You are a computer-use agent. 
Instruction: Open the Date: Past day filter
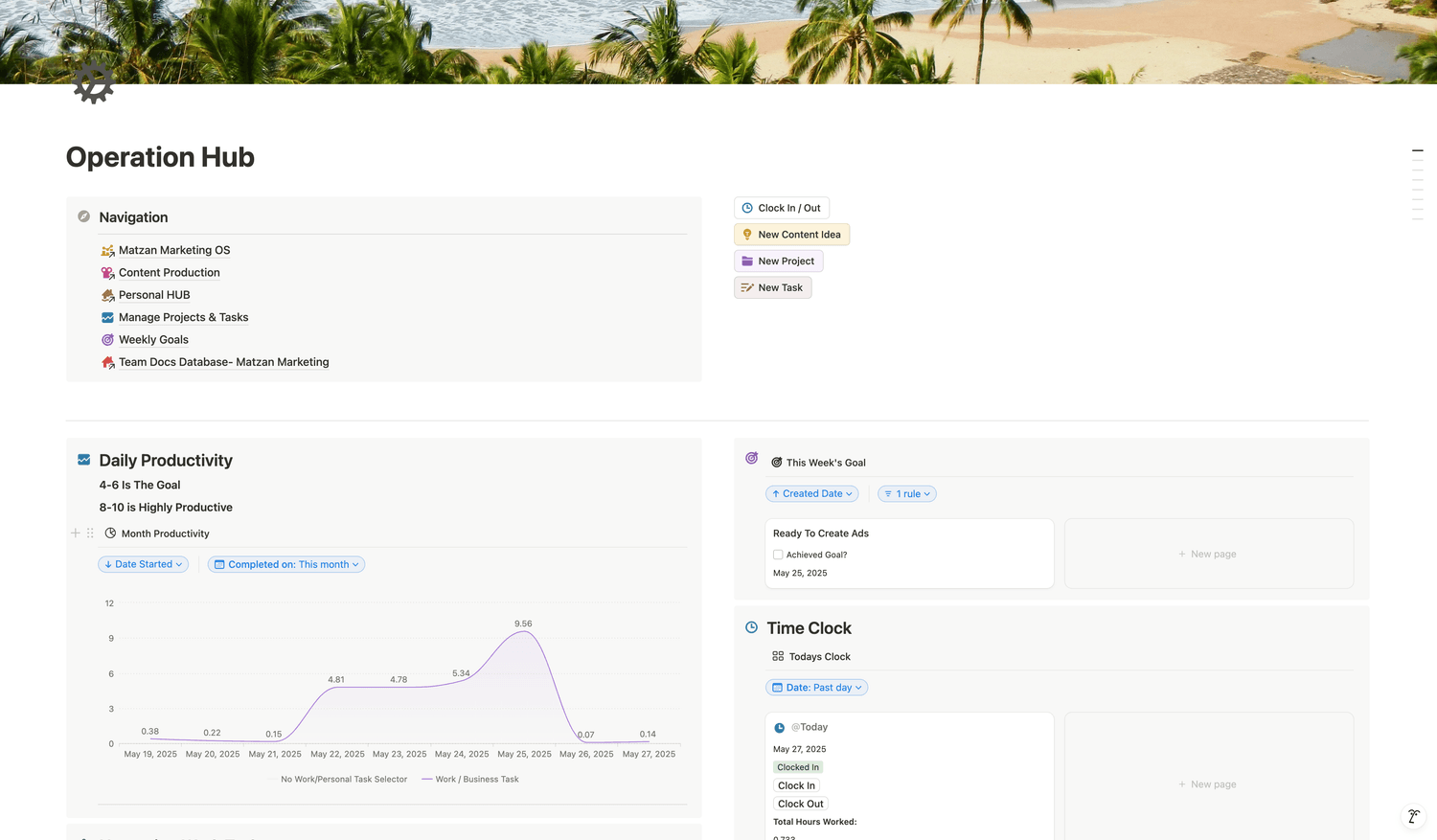816,688
